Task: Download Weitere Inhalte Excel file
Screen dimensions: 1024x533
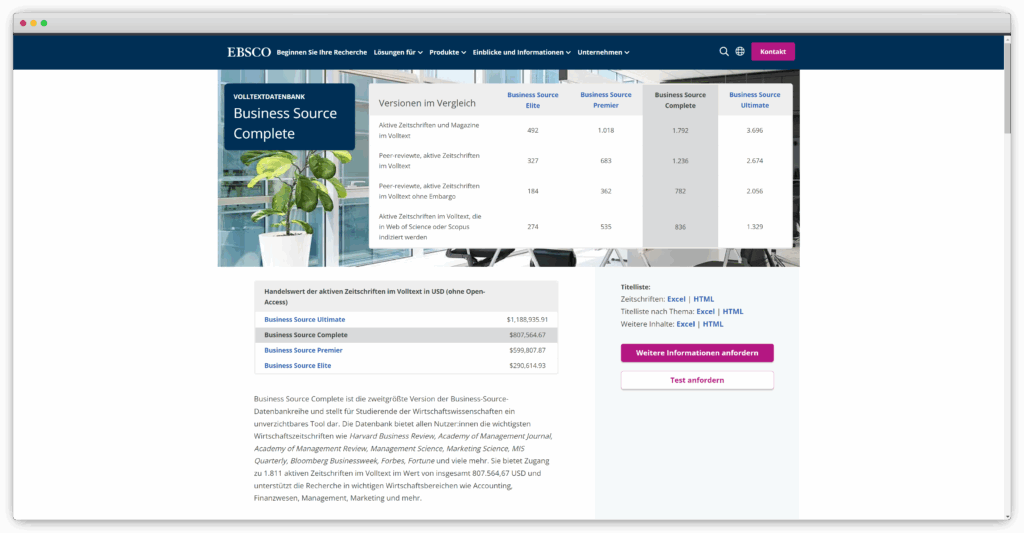Action: click(685, 324)
